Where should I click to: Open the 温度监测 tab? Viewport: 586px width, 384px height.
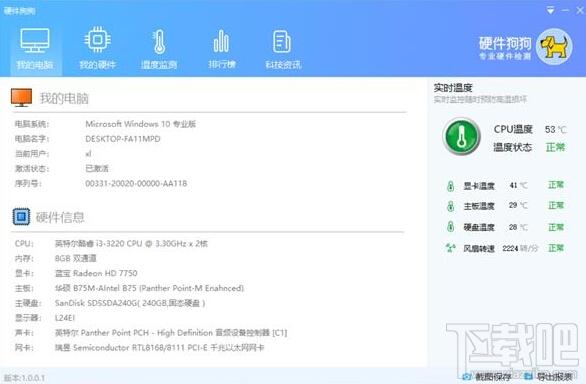[159, 49]
